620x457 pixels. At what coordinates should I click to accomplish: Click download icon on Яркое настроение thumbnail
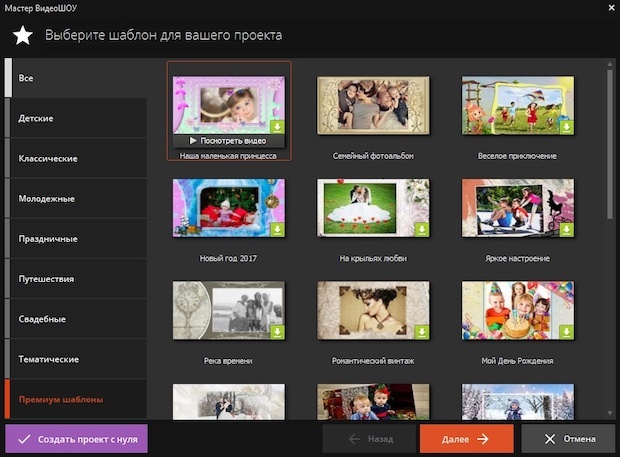coord(567,230)
